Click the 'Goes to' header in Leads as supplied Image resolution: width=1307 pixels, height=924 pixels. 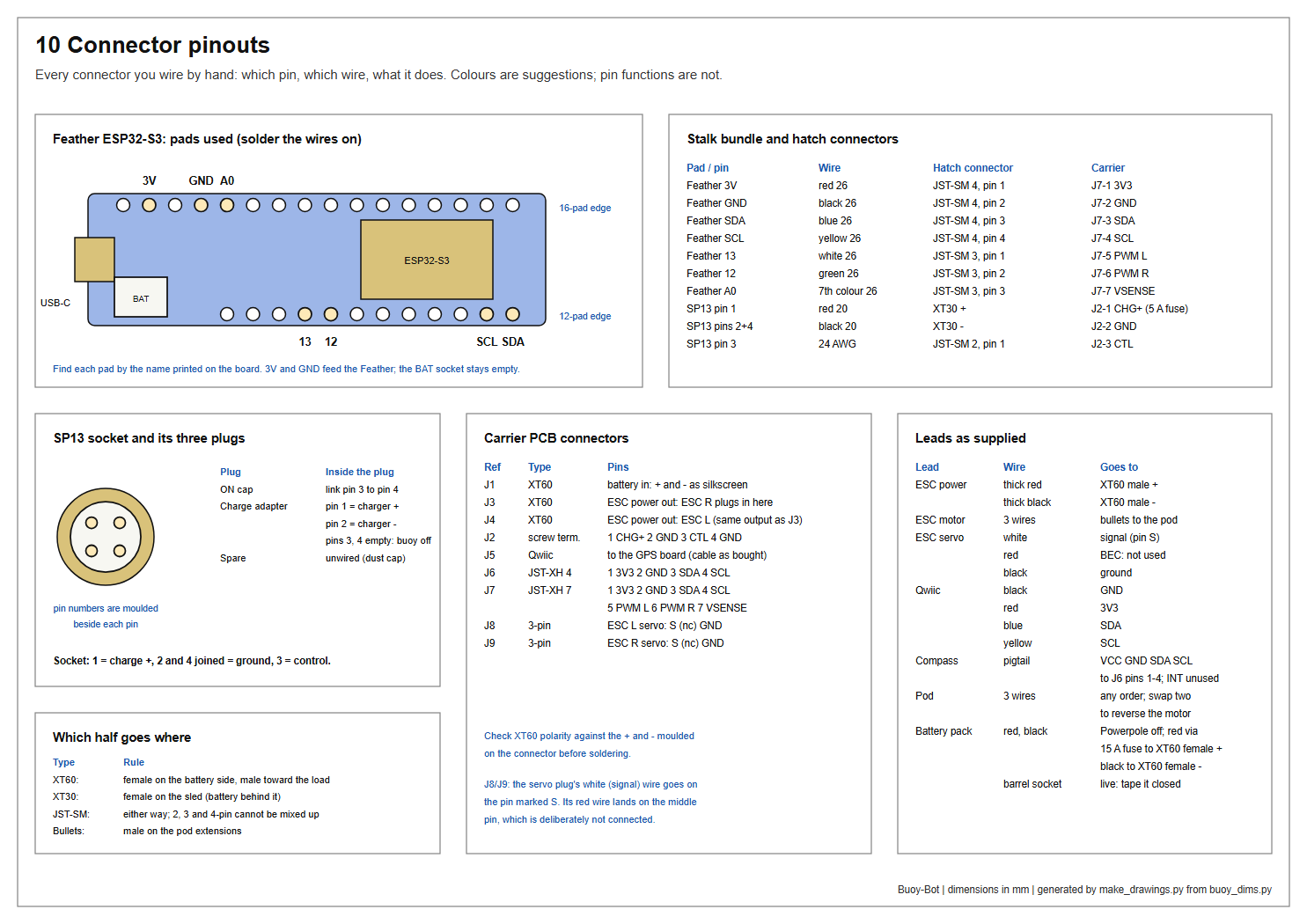[1119, 467]
